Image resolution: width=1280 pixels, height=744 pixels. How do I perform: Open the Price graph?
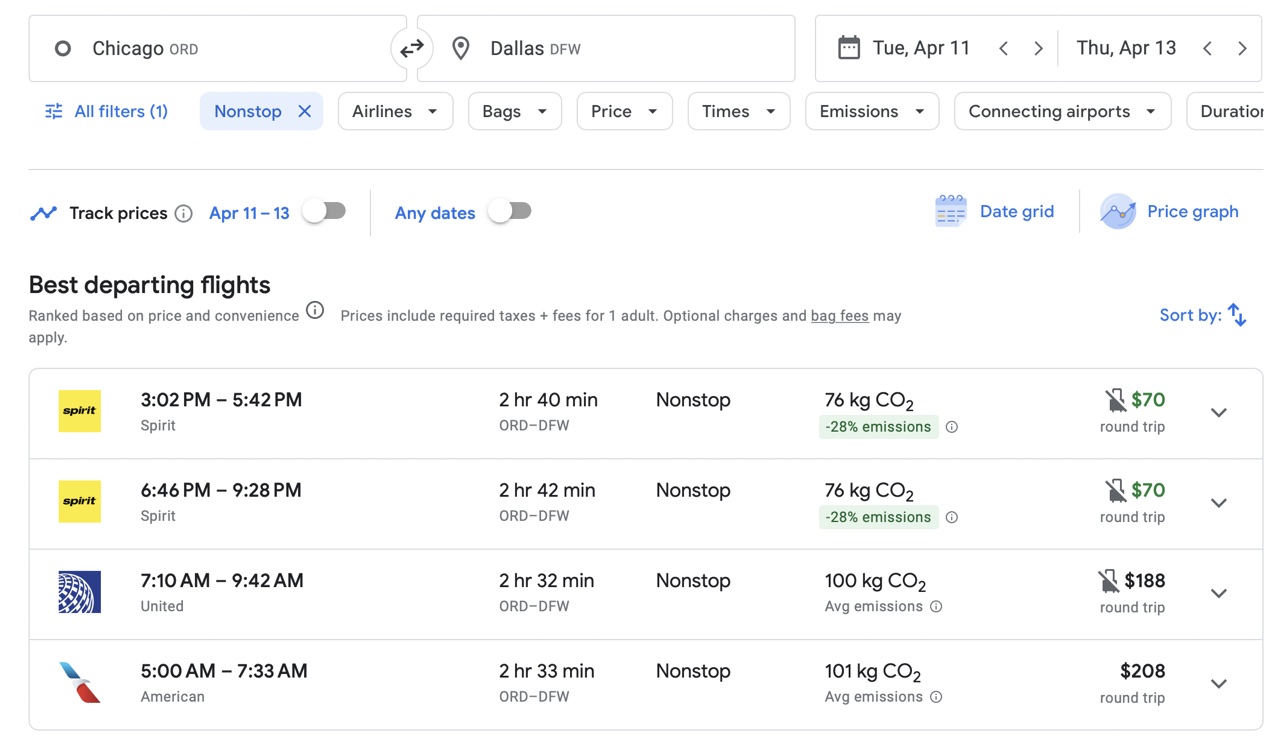click(1169, 211)
